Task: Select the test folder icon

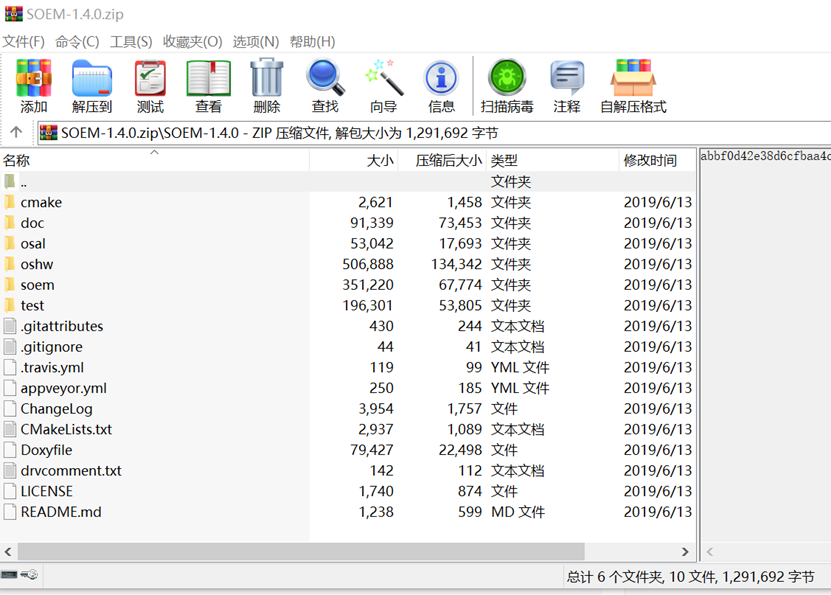Action: click(x=10, y=305)
